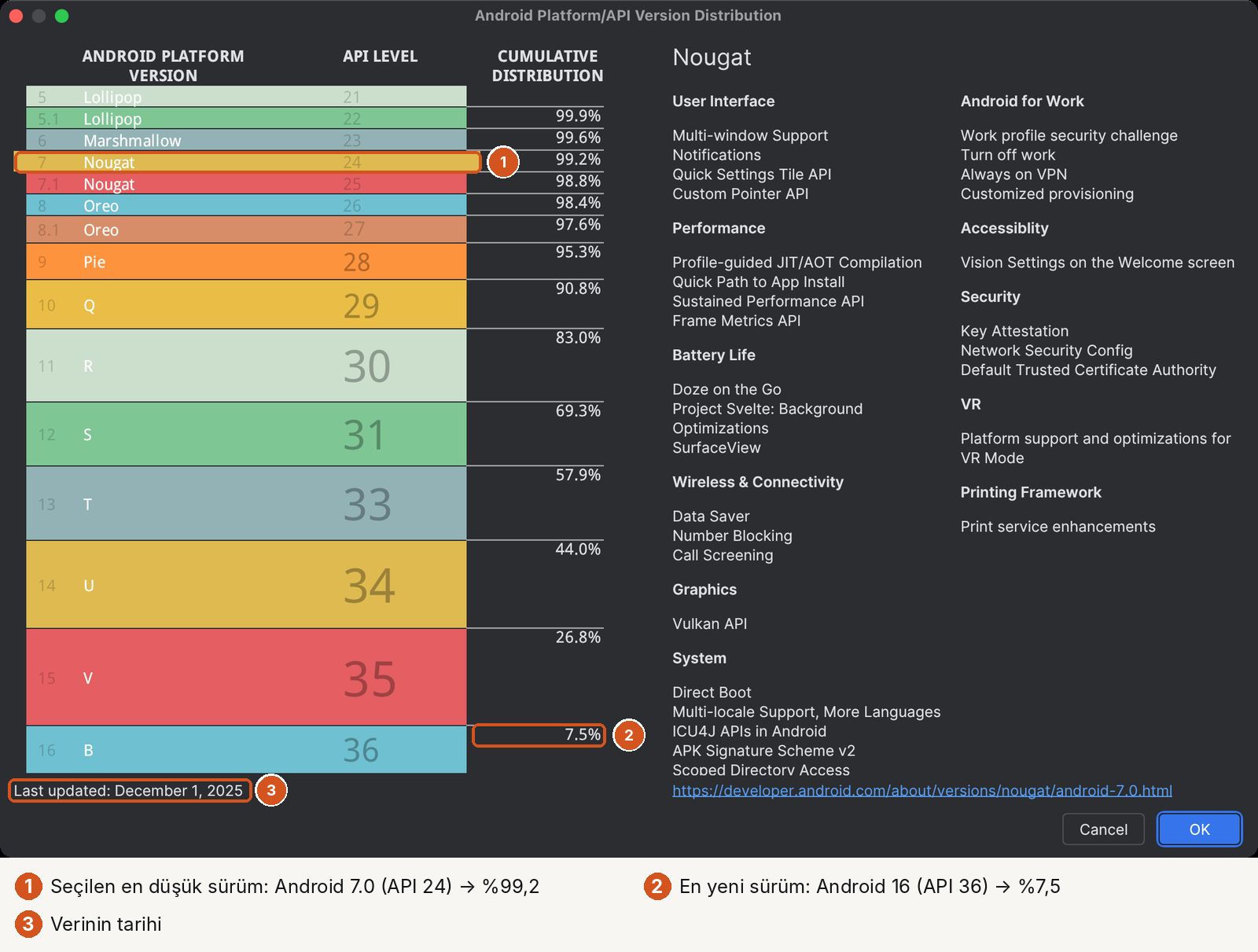
Task: Click the Cancel button
Action: (x=1103, y=829)
